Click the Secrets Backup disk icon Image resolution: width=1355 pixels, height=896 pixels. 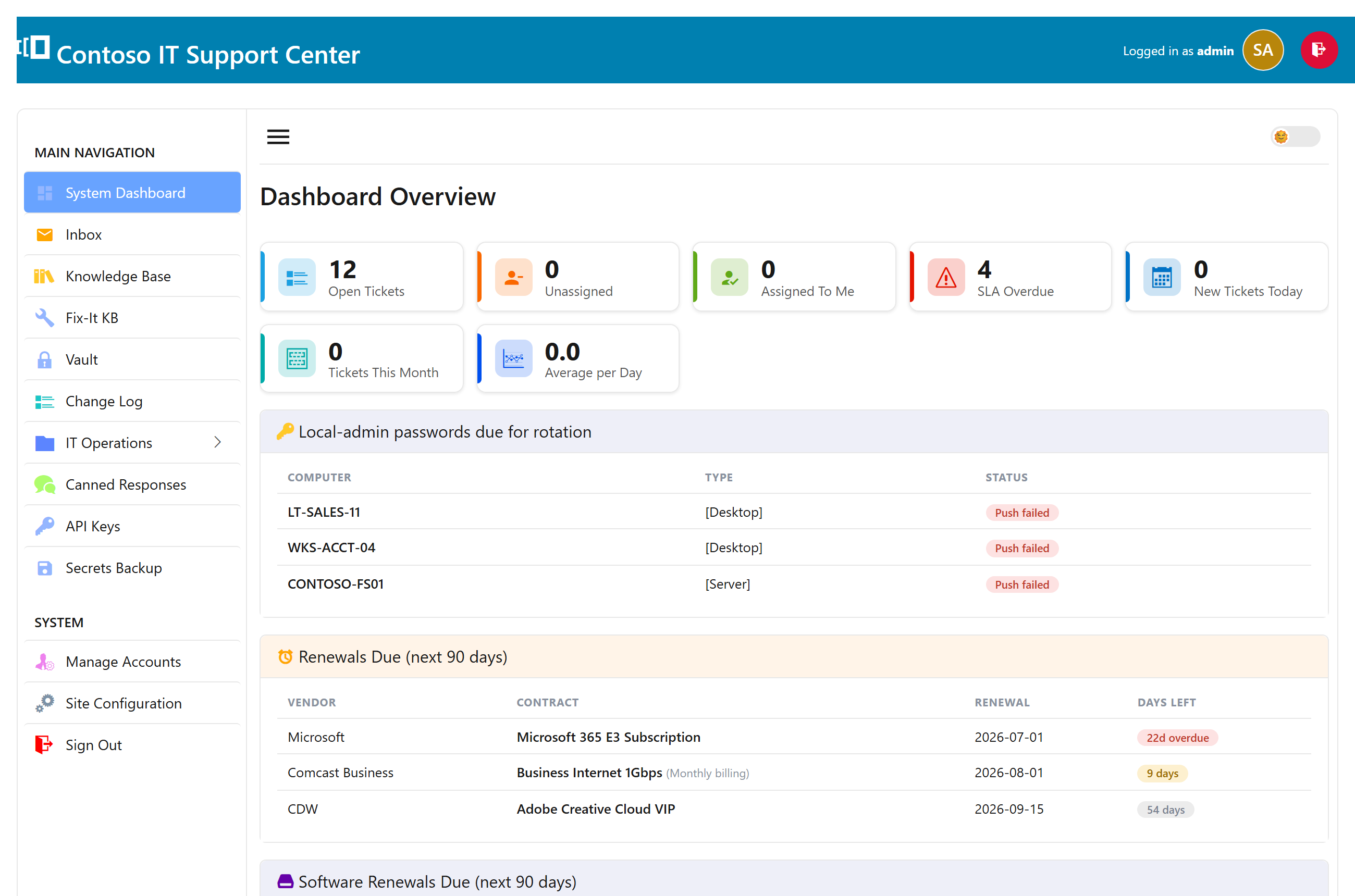[45, 568]
